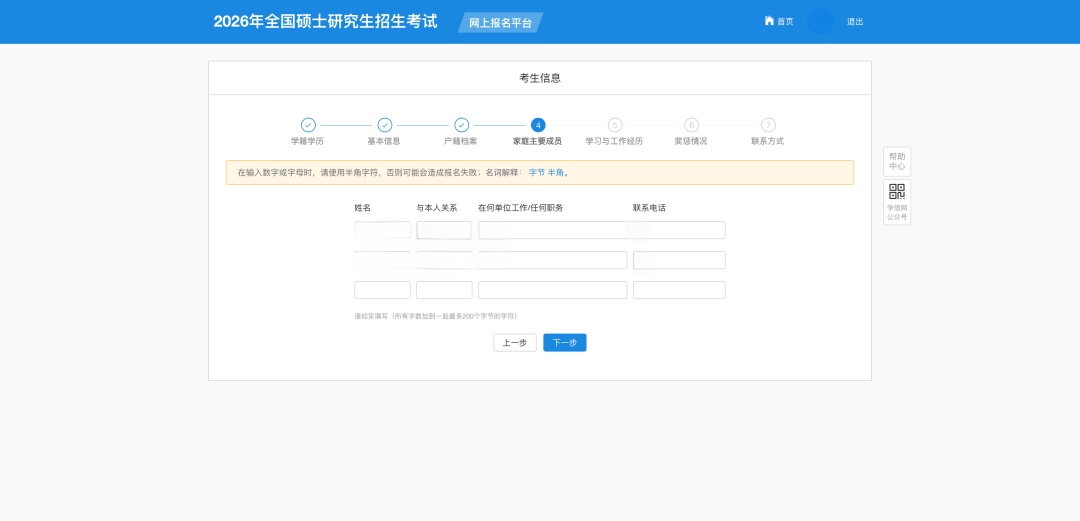1080x521 pixels.
Task: Focus third row 与本人关系 input field
Action: [x=444, y=290]
